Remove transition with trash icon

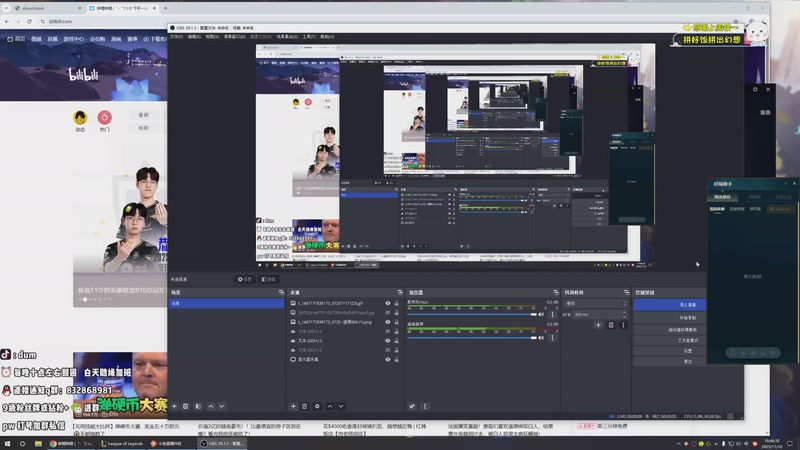tap(611, 324)
